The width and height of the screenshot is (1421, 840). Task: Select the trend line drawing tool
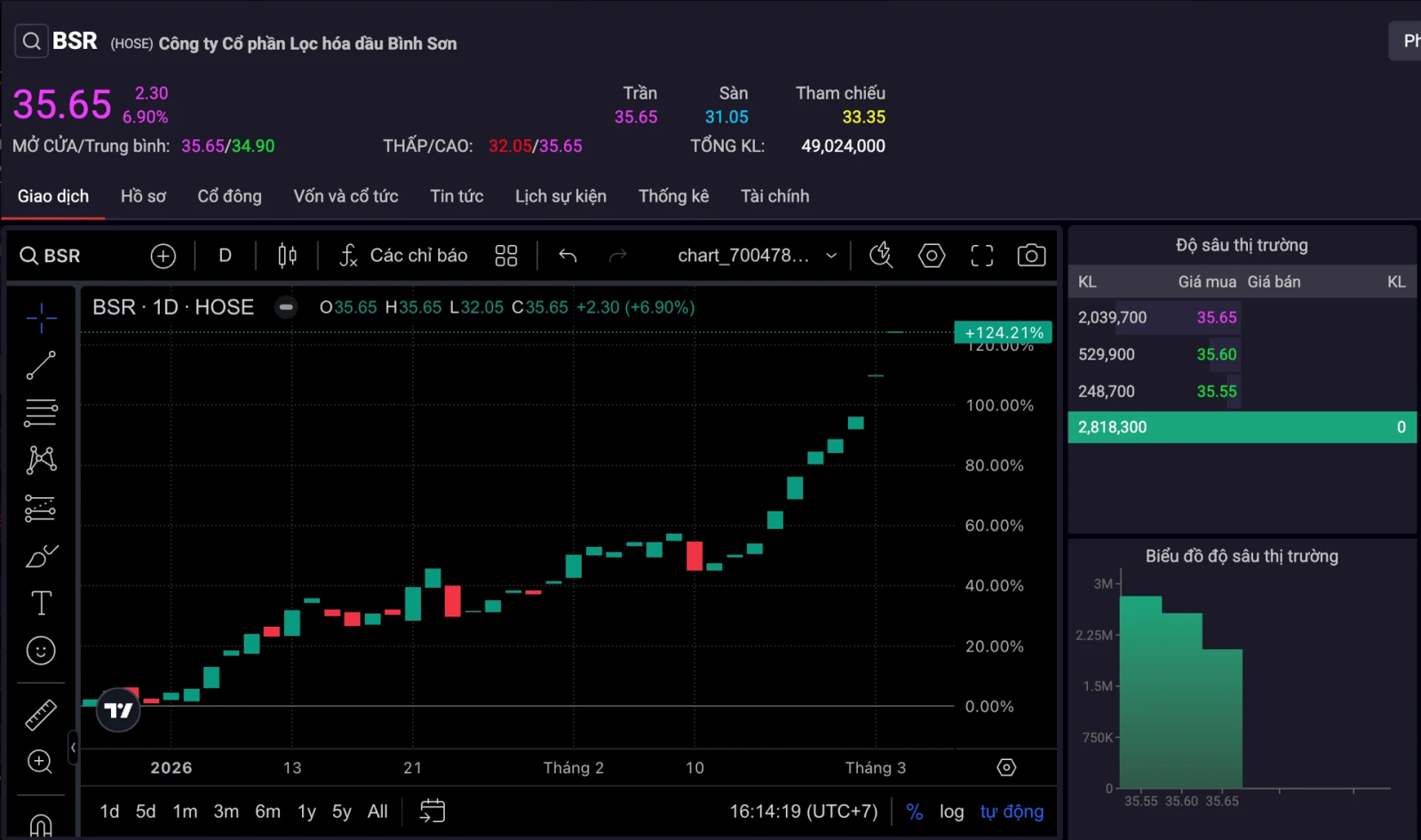point(41,365)
